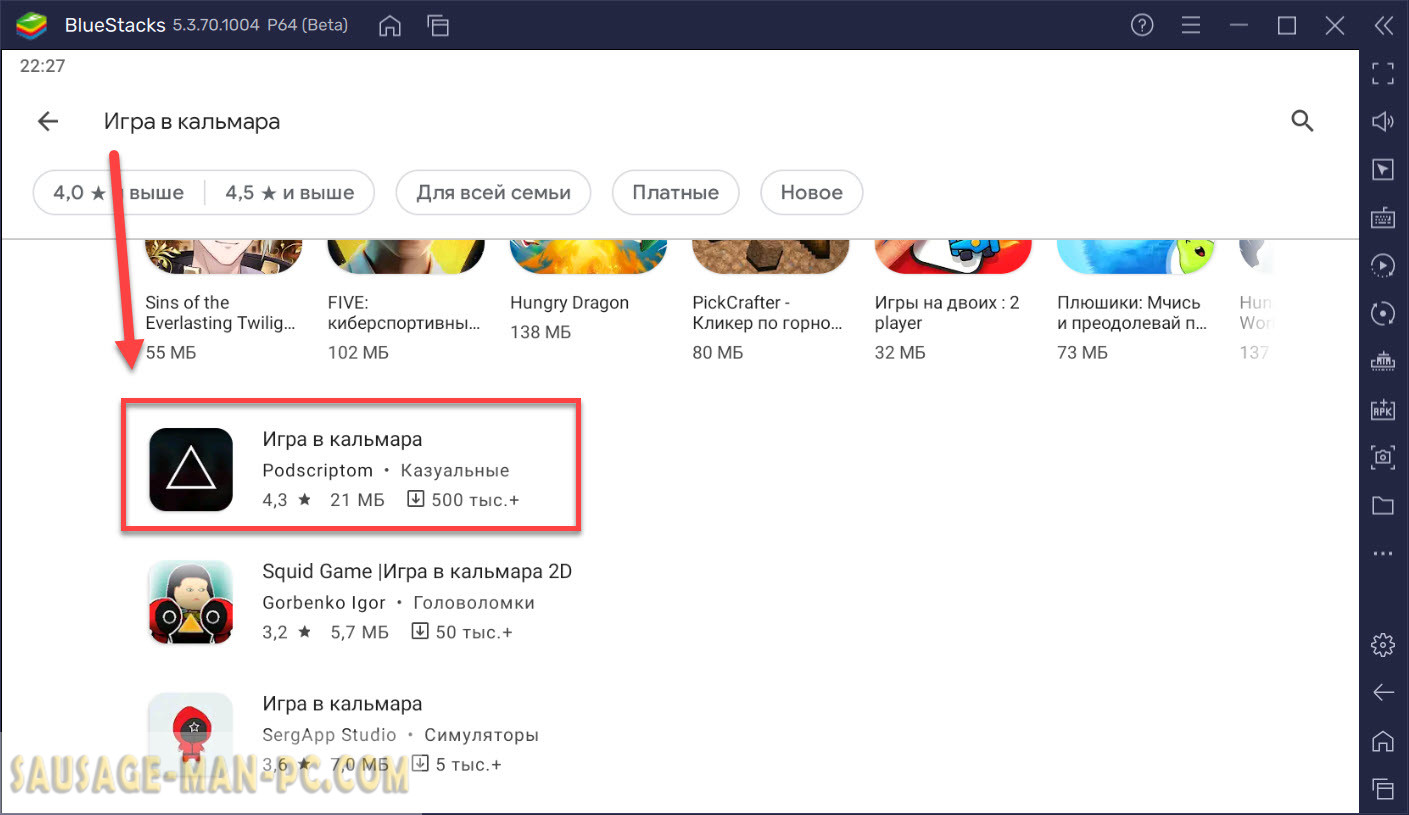Screen dimensions: 1409x815
Task: Click the circular rotate icon in sidebar
Action: [1383, 313]
